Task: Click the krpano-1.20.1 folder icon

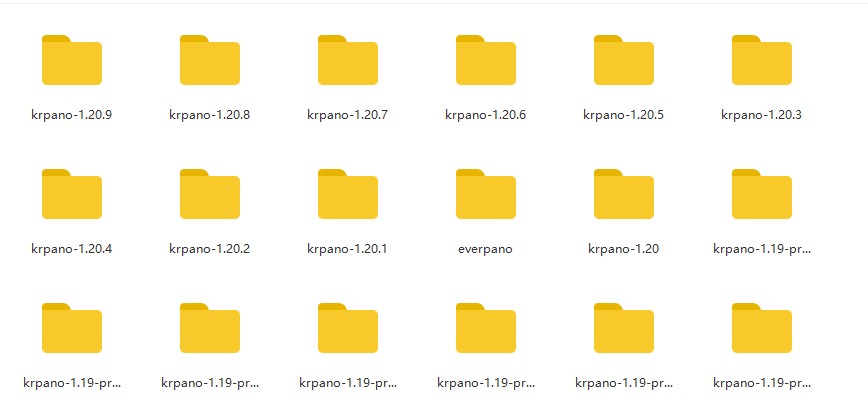Action: (347, 194)
